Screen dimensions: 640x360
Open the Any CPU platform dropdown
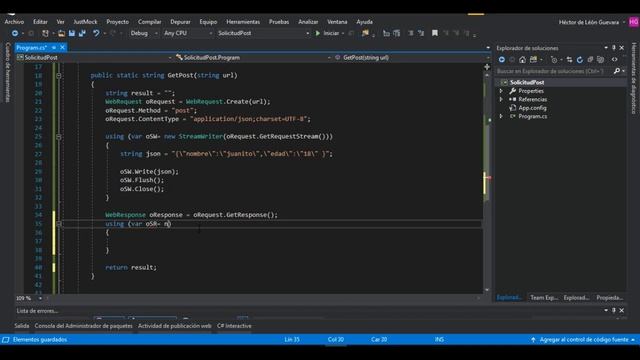(188, 33)
